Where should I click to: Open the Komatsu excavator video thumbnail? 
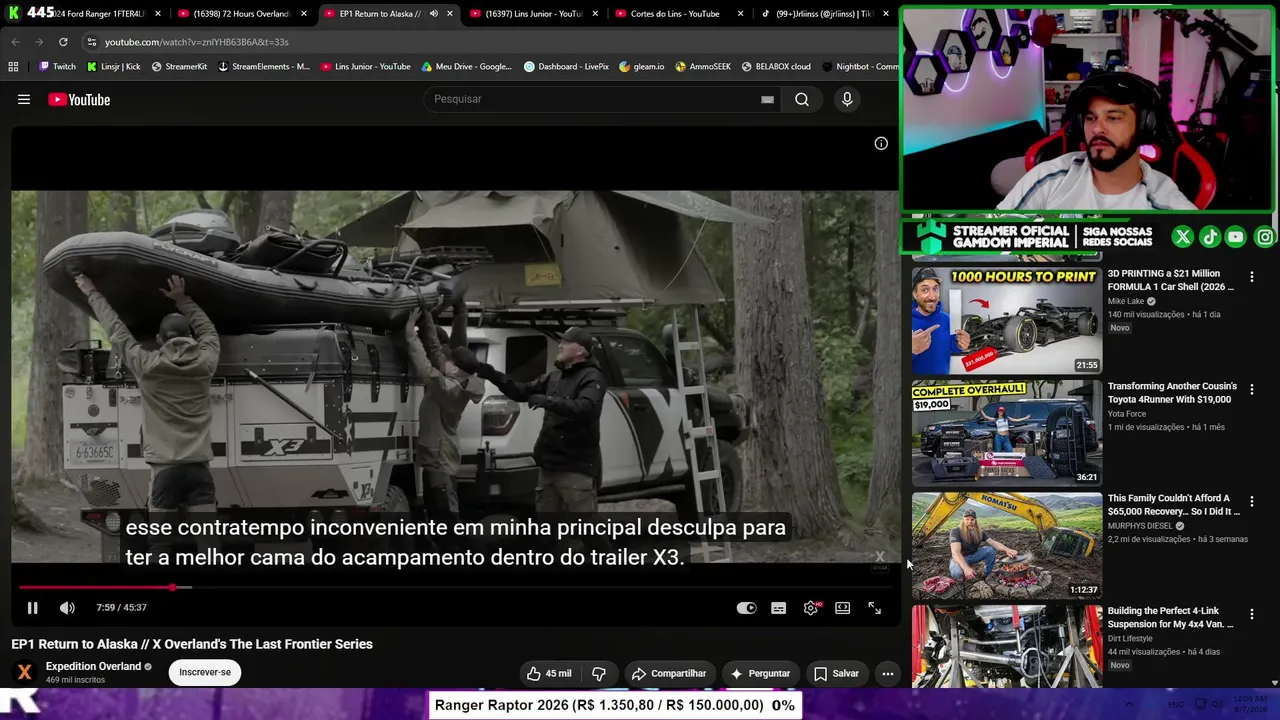point(1007,545)
